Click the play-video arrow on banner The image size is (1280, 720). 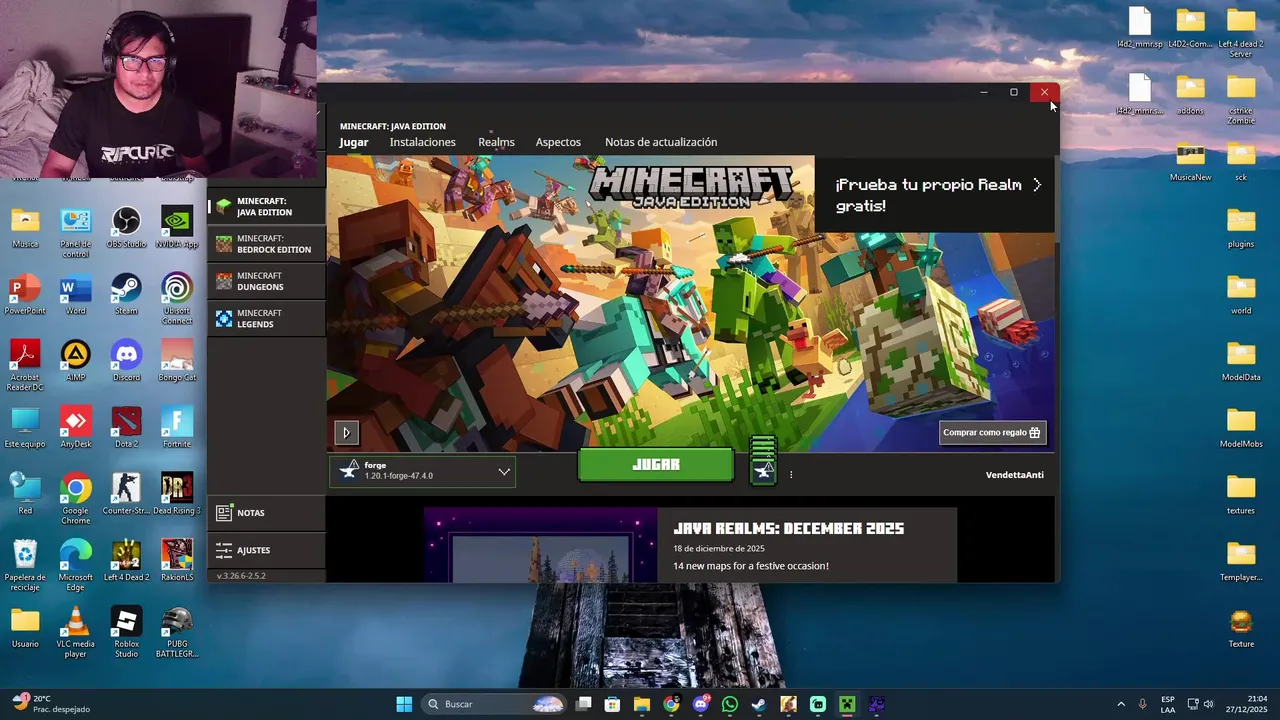[x=346, y=433]
